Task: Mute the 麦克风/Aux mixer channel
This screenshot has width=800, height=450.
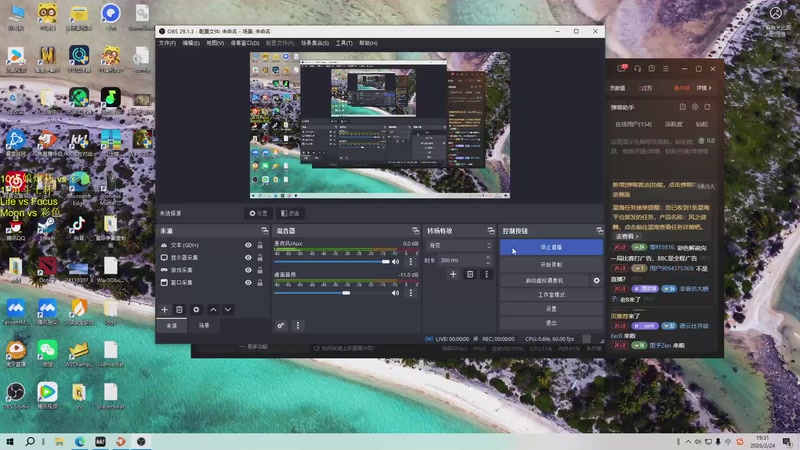Action: tap(395, 262)
